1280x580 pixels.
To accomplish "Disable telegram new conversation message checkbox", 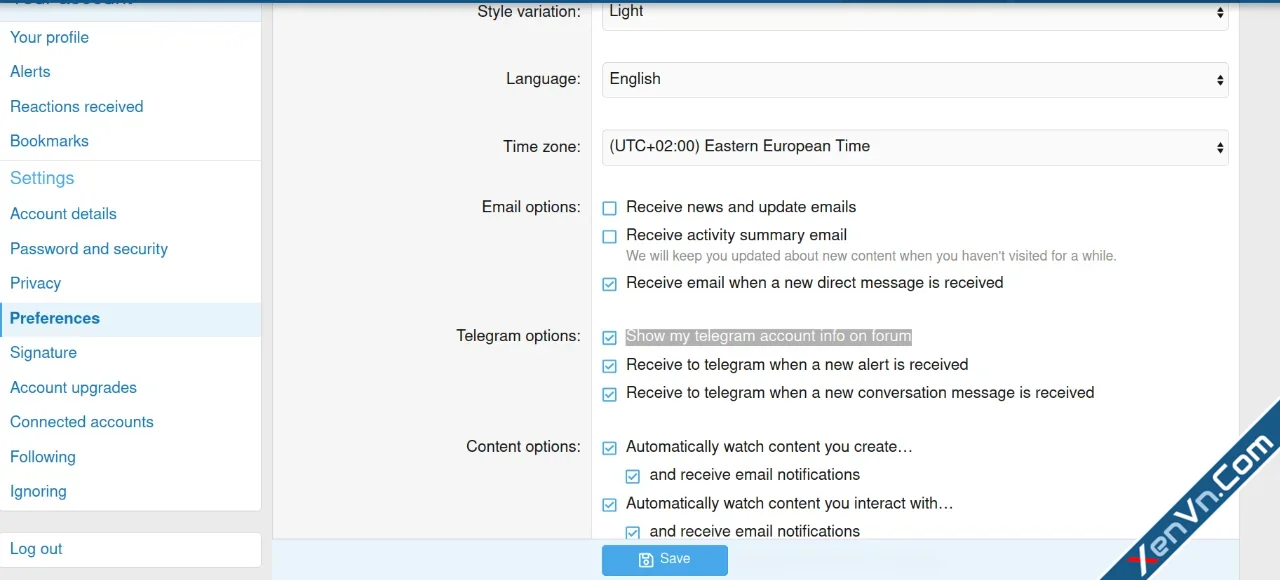I will [x=609, y=394].
